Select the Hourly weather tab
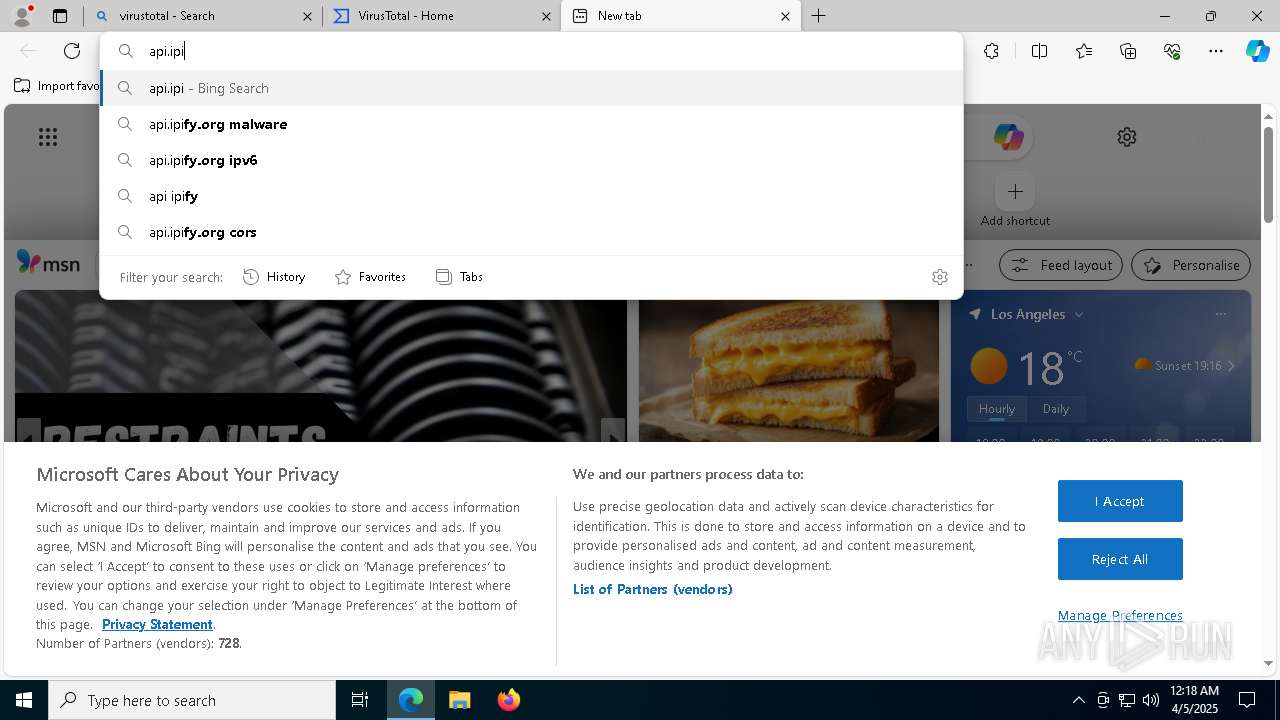Image resolution: width=1280 pixels, height=720 pixels. [x=997, y=409]
